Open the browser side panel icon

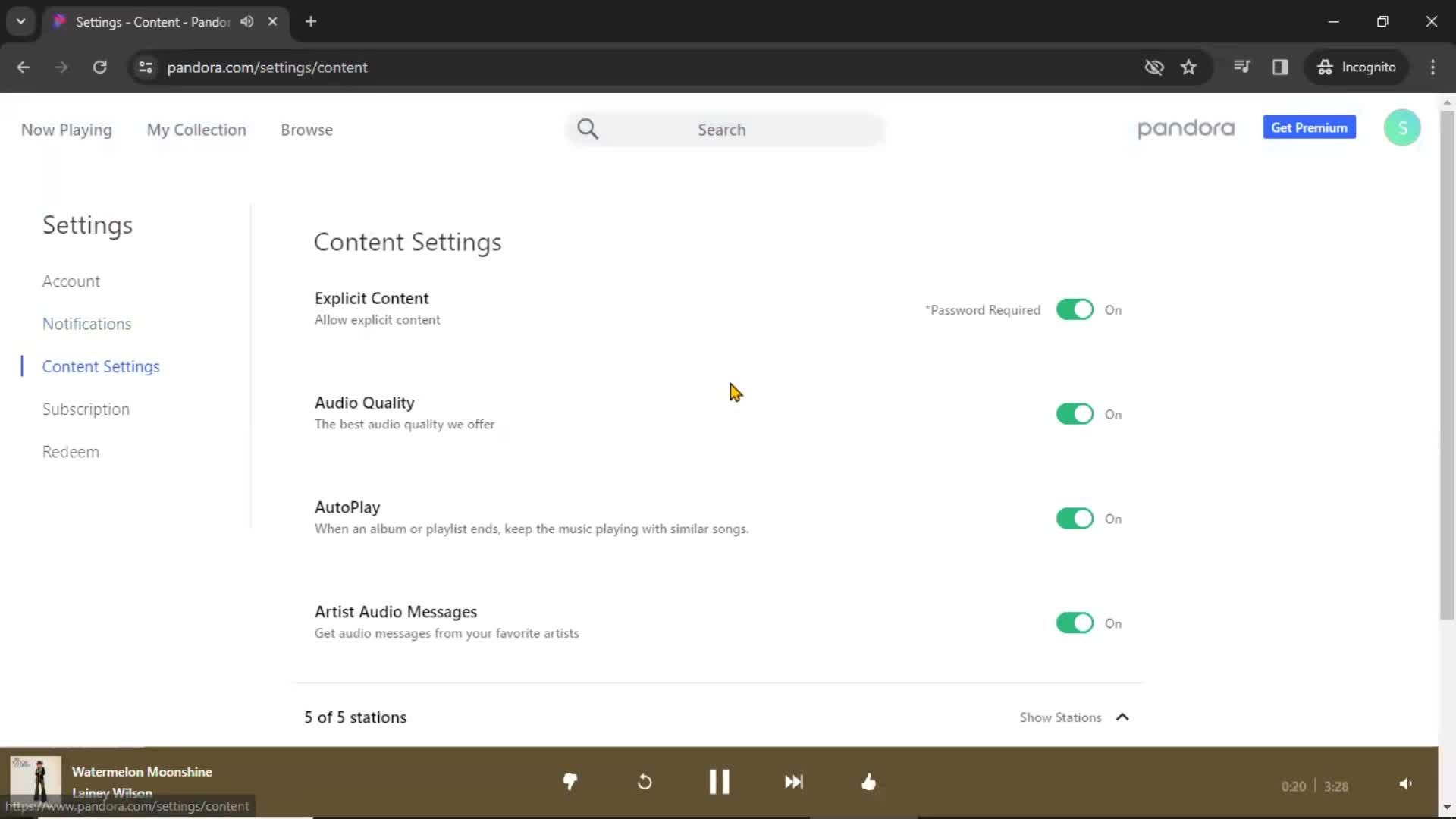[1280, 67]
